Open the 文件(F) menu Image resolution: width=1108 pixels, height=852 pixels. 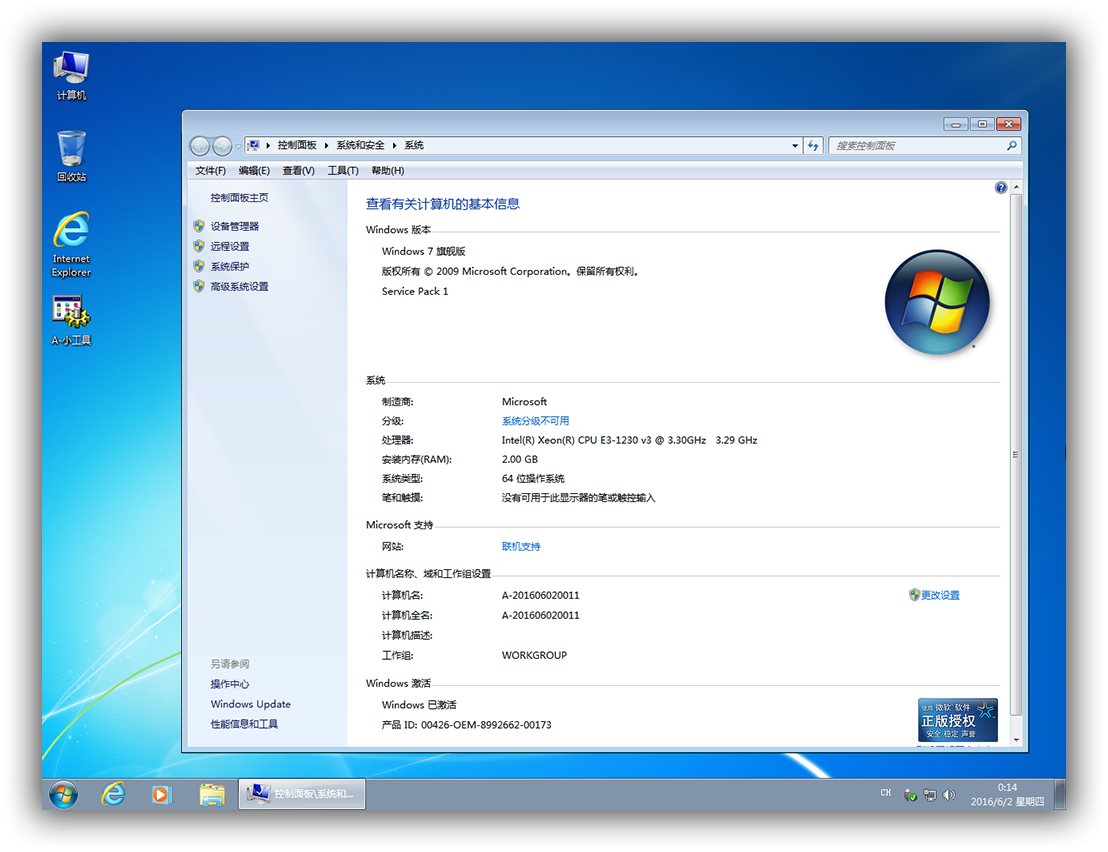click(x=211, y=170)
